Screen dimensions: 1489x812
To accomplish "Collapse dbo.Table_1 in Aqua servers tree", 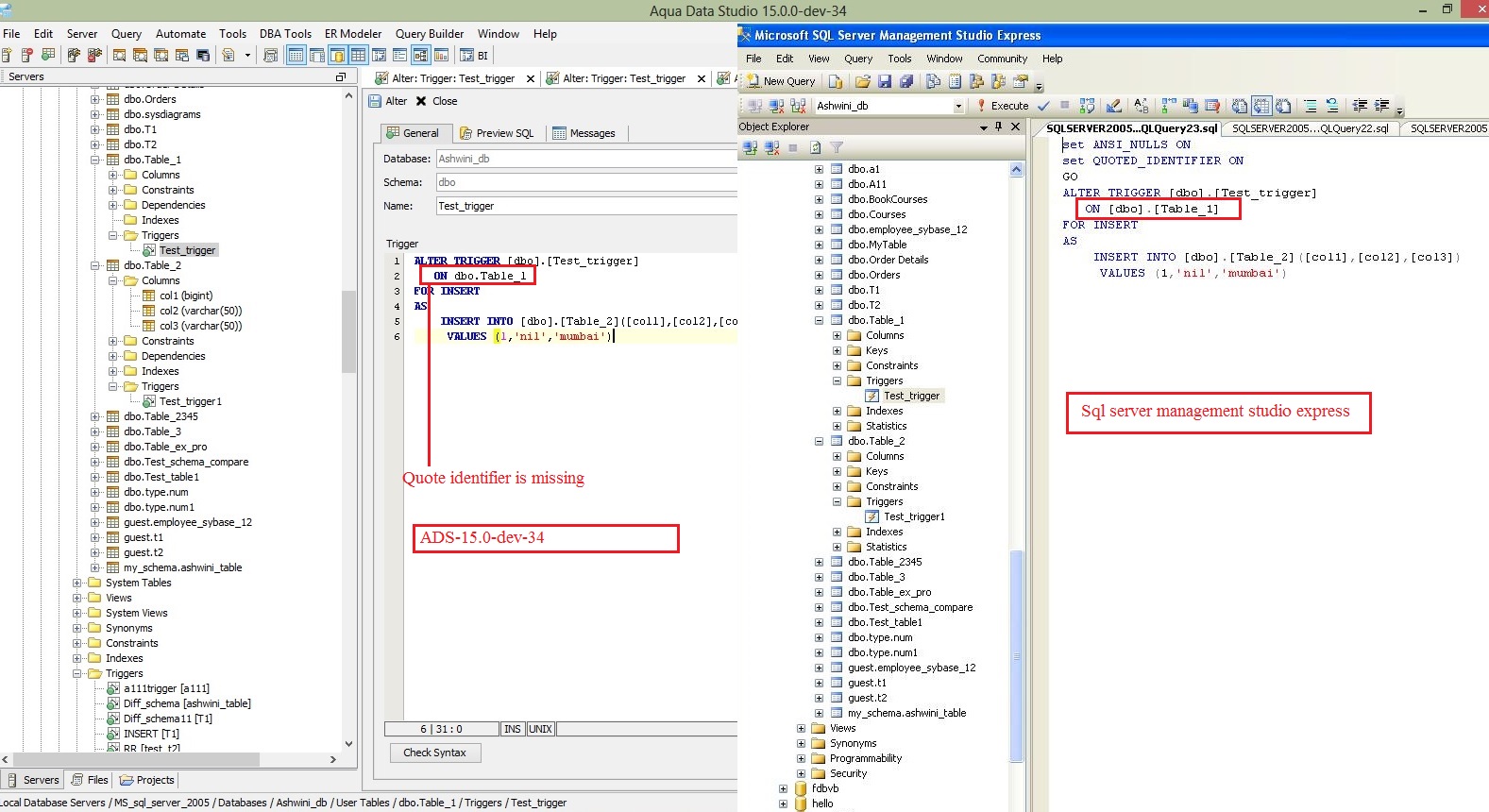I will [x=94, y=160].
